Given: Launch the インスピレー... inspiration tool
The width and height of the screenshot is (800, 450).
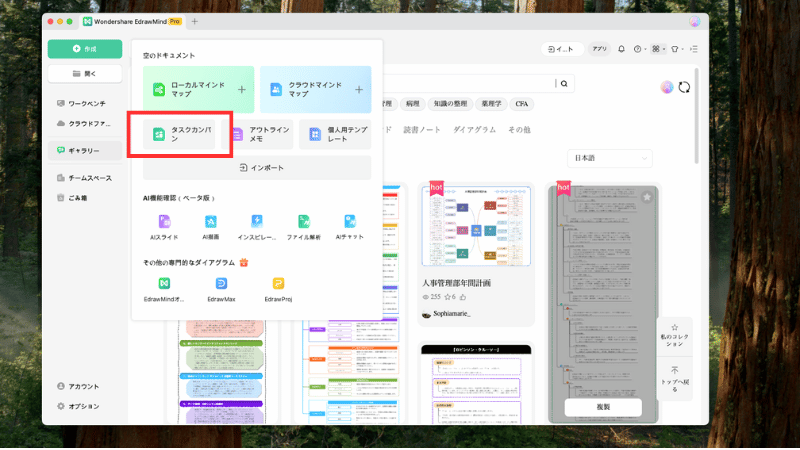Looking at the screenshot, I should [257, 228].
